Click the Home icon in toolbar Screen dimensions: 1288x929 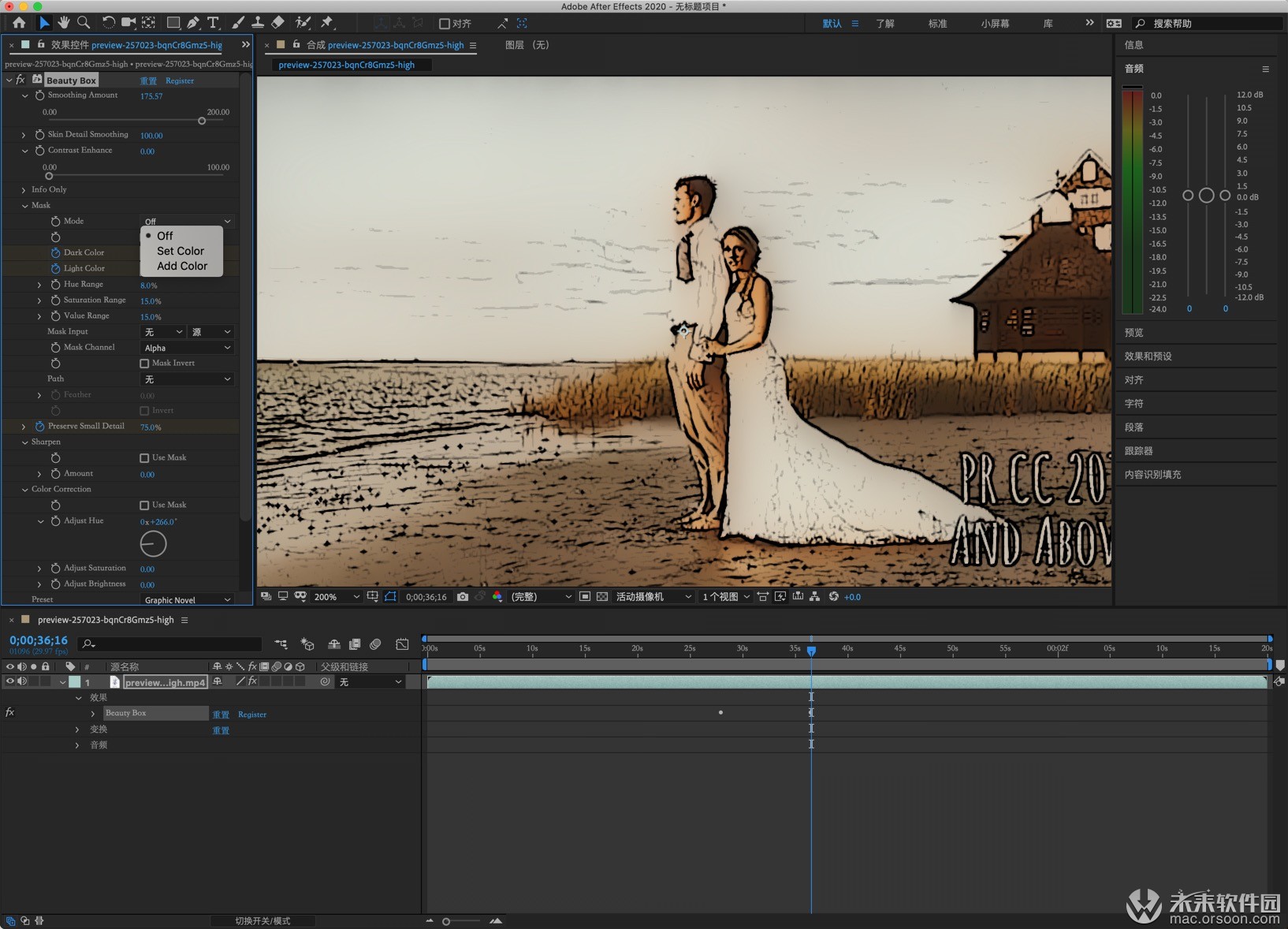[x=19, y=23]
